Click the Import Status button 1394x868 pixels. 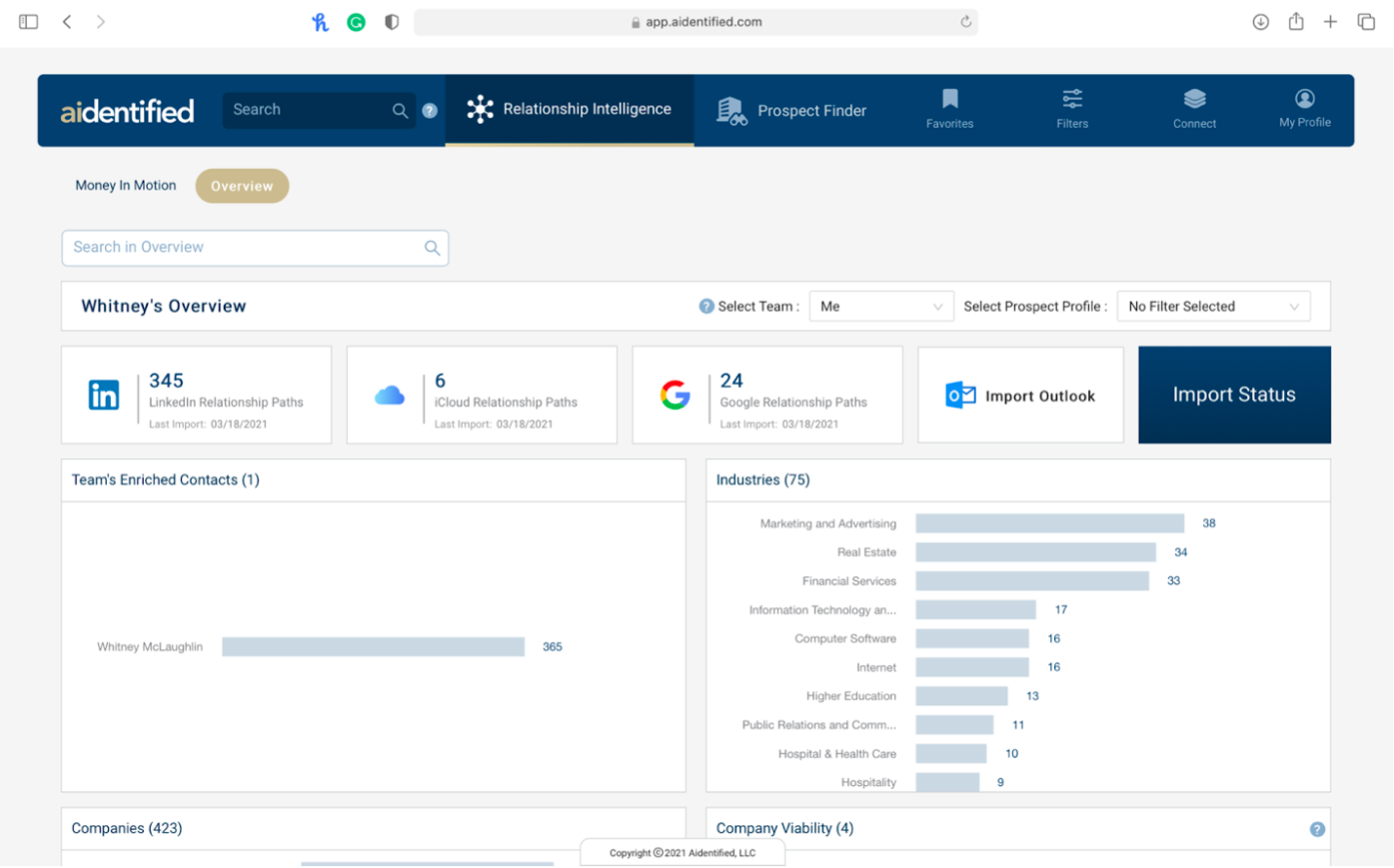pyautogui.click(x=1233, y=395)
